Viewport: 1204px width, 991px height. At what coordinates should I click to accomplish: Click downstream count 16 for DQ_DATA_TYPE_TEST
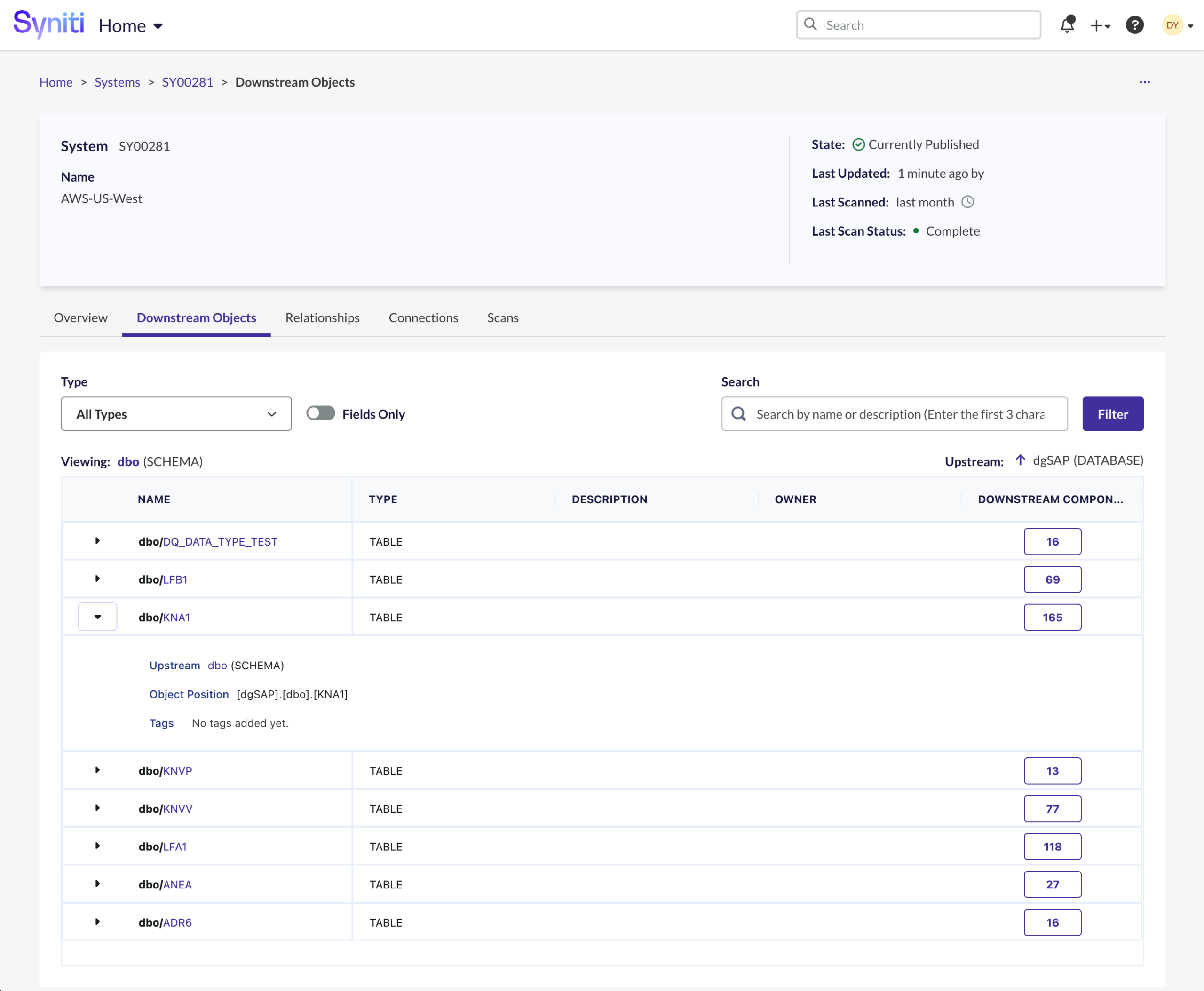(1052, 541)
